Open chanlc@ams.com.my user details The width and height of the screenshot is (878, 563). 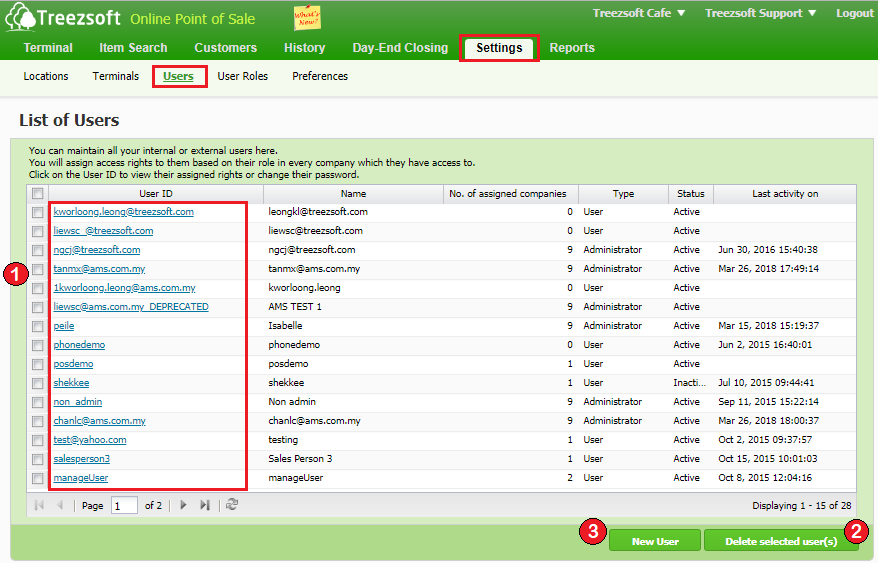[100, 421]
